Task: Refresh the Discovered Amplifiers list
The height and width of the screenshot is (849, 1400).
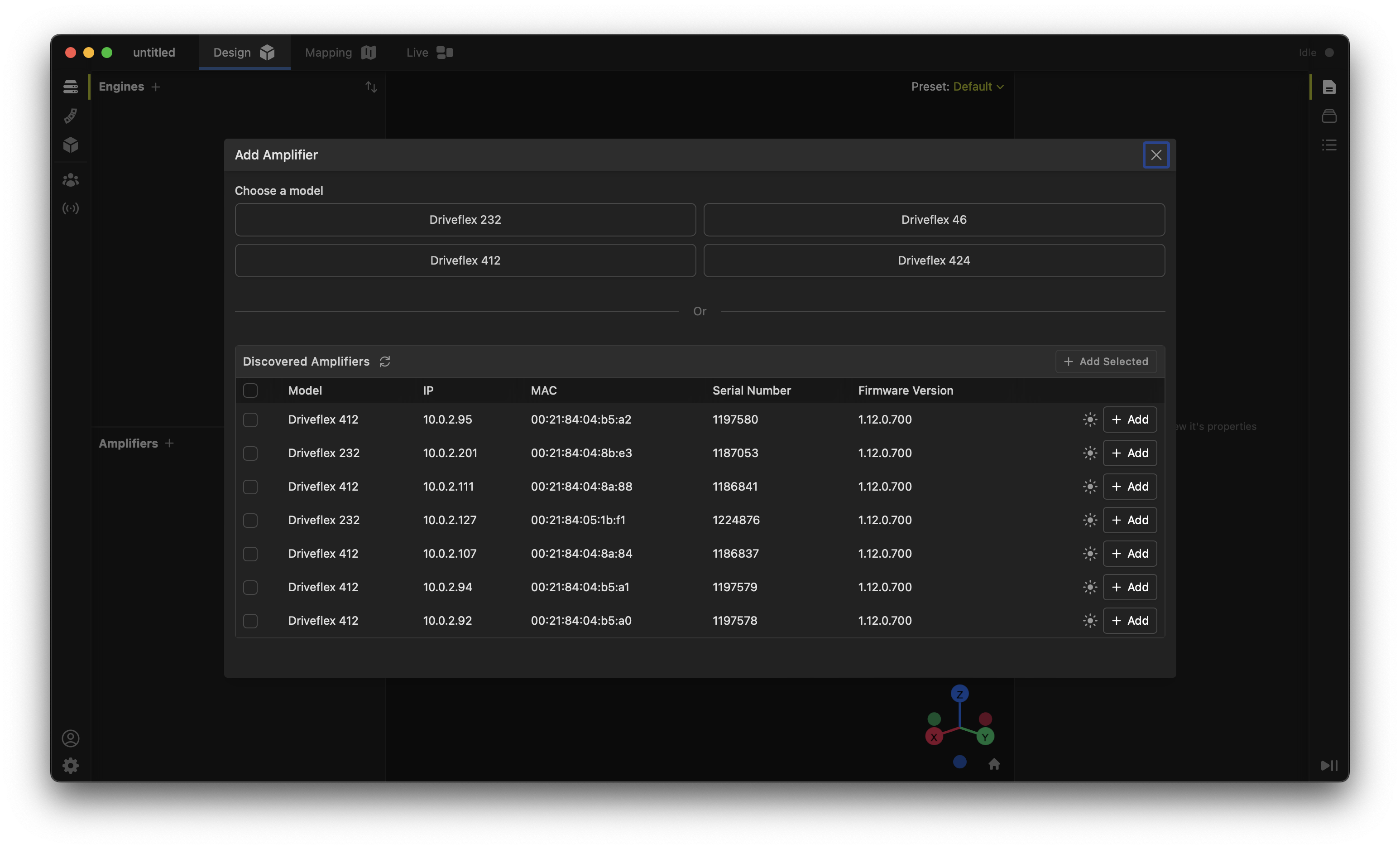Action: [385, 362]
